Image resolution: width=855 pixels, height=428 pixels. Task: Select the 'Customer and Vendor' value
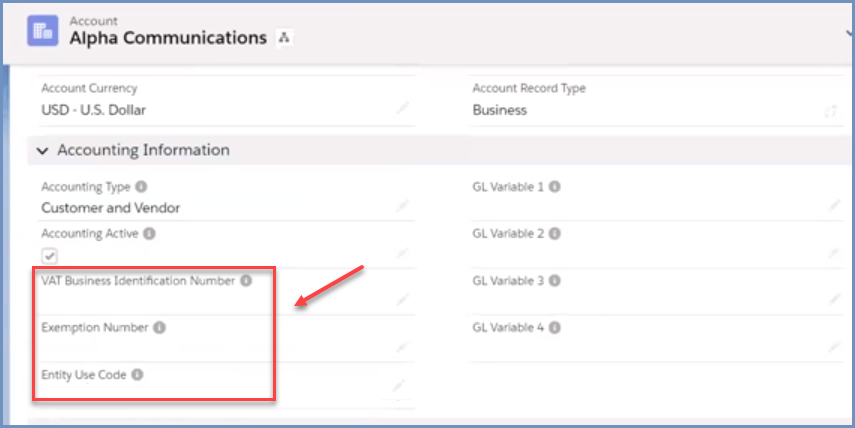click(111, 208)
